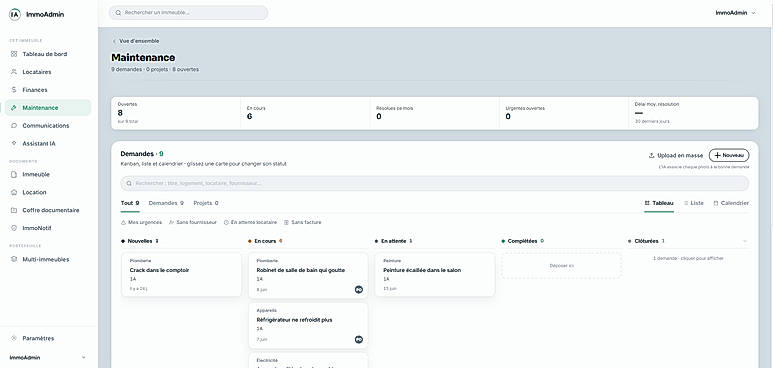Open the top-right ImmoAdmin user dropdown
The image size is (773, 368).
pos(735,13)
